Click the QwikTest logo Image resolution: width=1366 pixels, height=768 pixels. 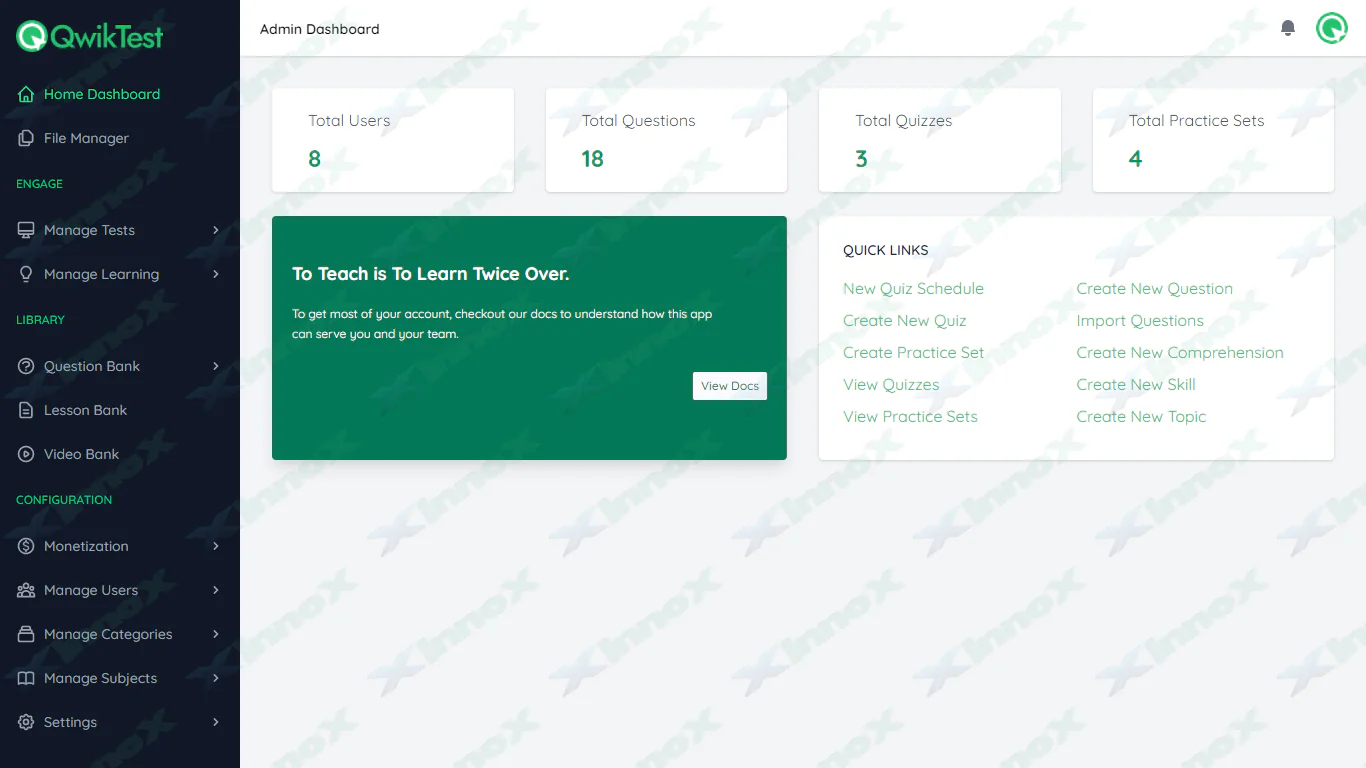pos(90,37)
